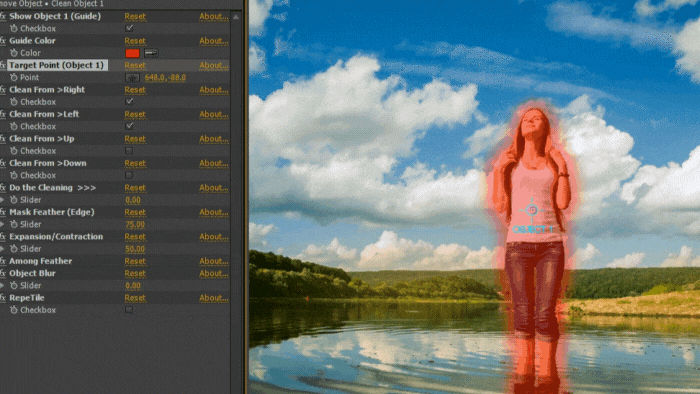Open the red Guide Color swatch
This screenshot has height=394, width=700.
pos(133,53)
